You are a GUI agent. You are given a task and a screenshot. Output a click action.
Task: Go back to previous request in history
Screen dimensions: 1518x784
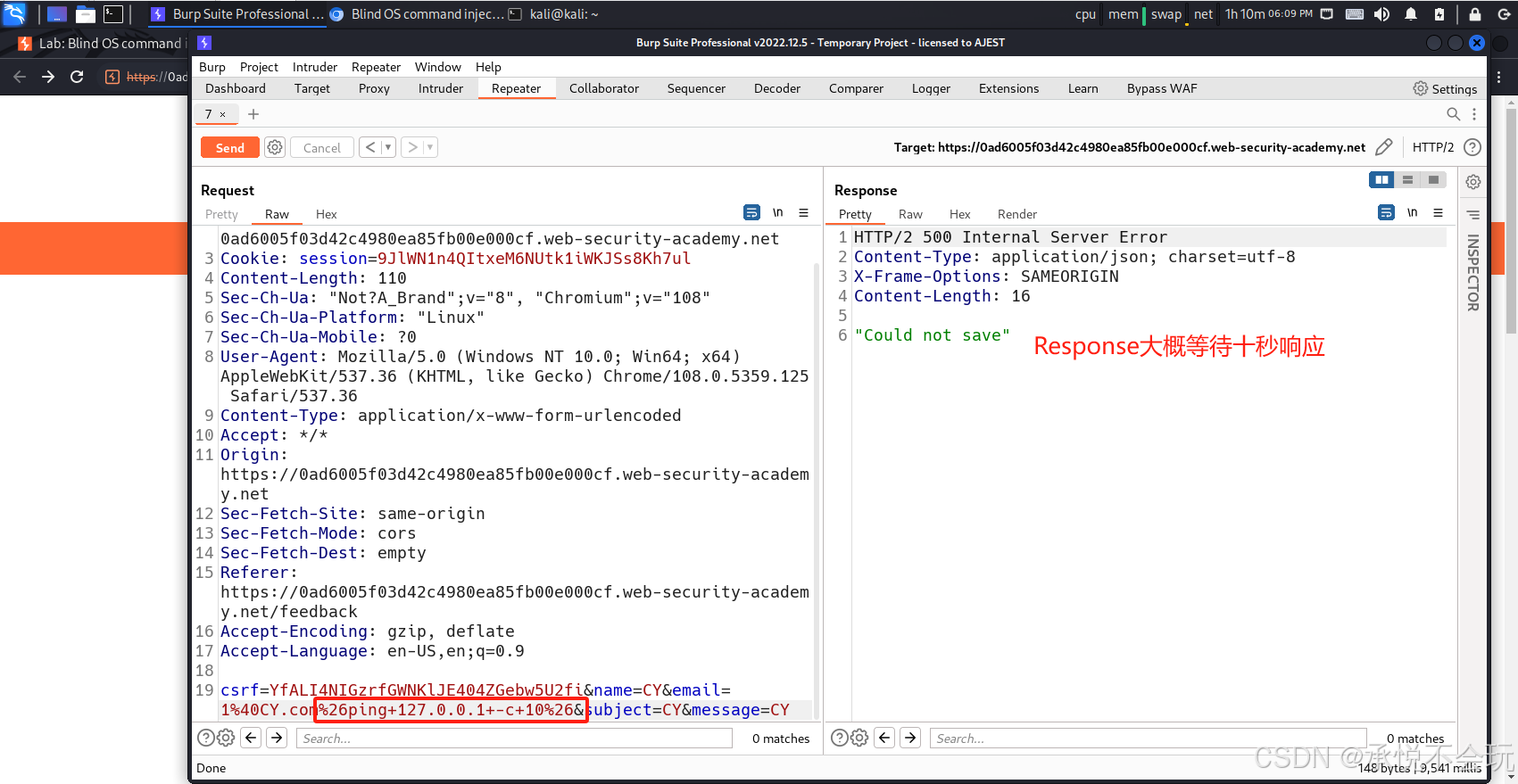370,147
